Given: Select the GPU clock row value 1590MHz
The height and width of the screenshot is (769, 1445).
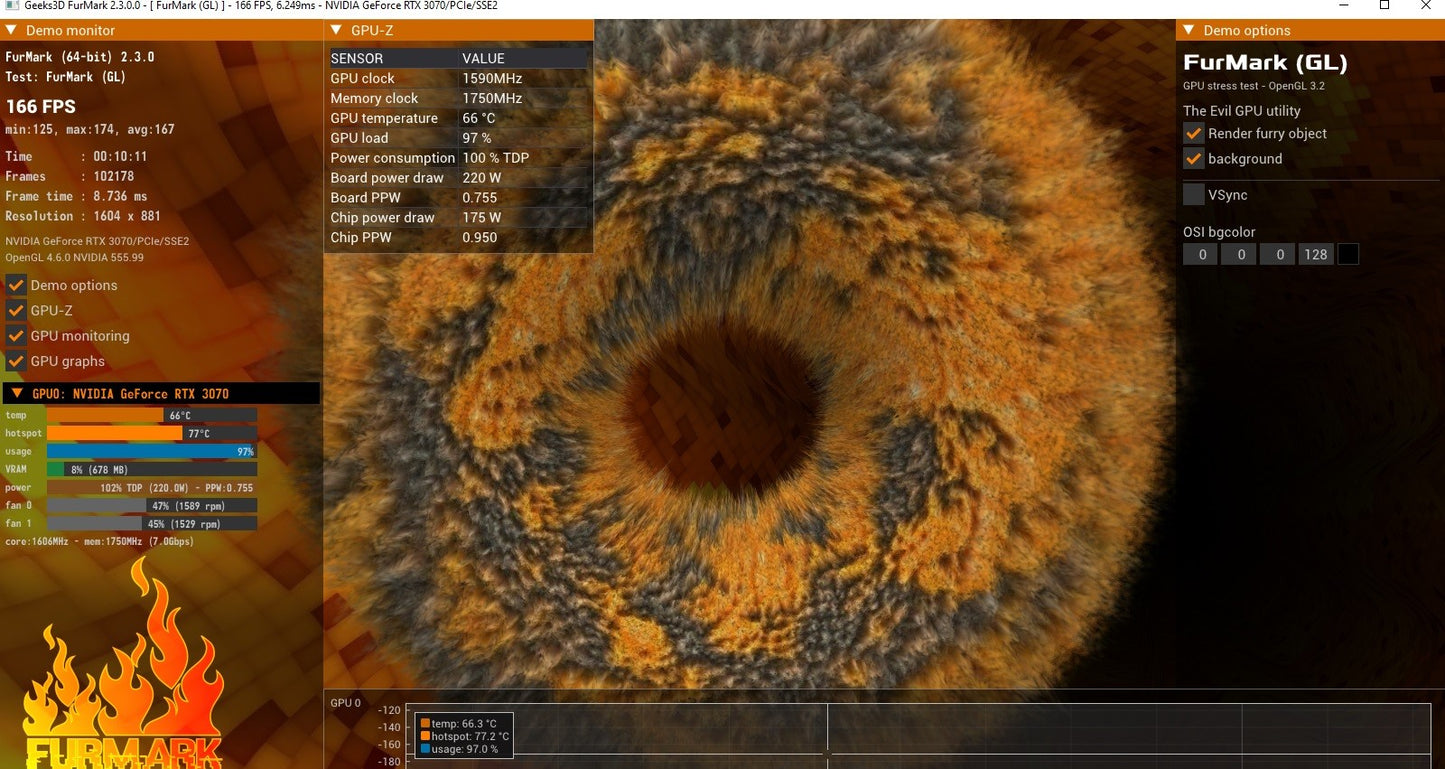Looking at the screenshot, I should click(492, 78).
